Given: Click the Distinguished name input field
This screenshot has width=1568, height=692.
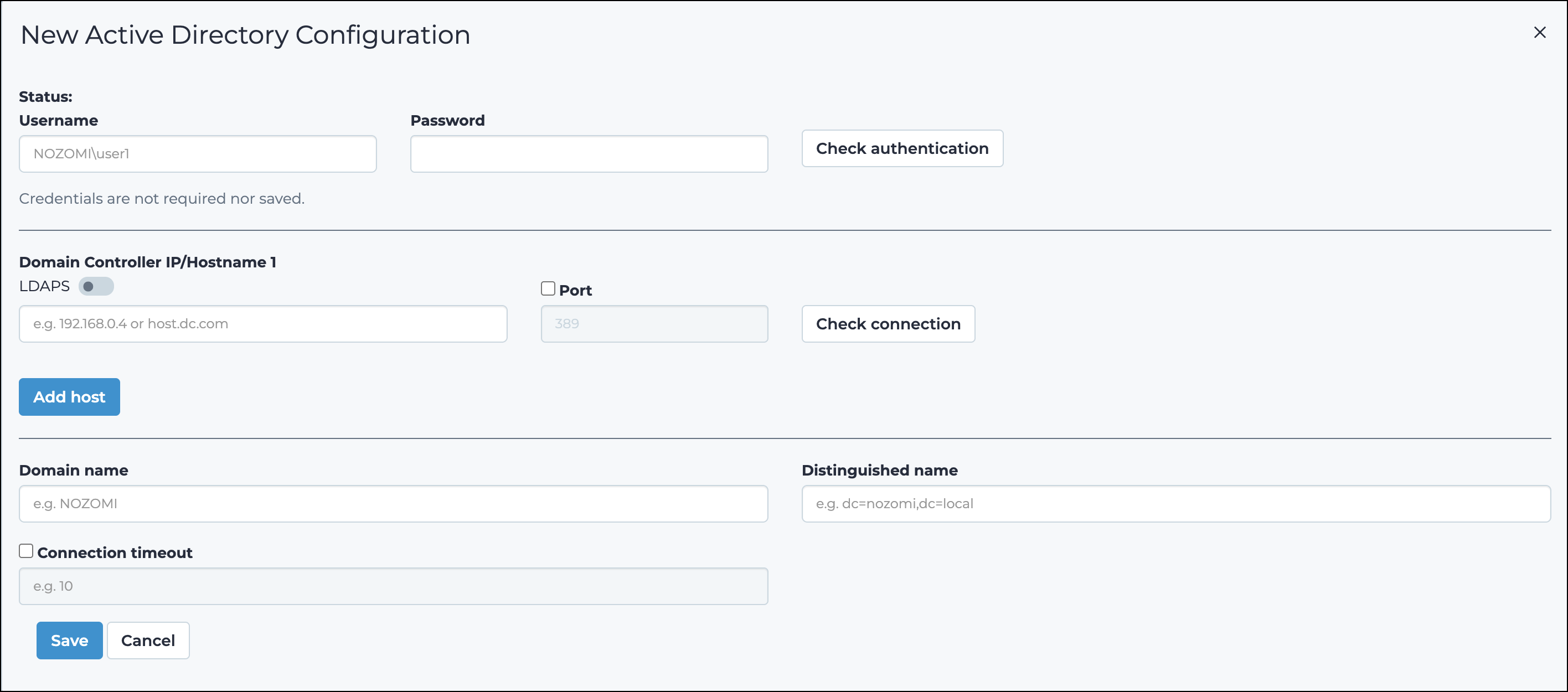Looking at the screenshot, I should (1176, 504).
